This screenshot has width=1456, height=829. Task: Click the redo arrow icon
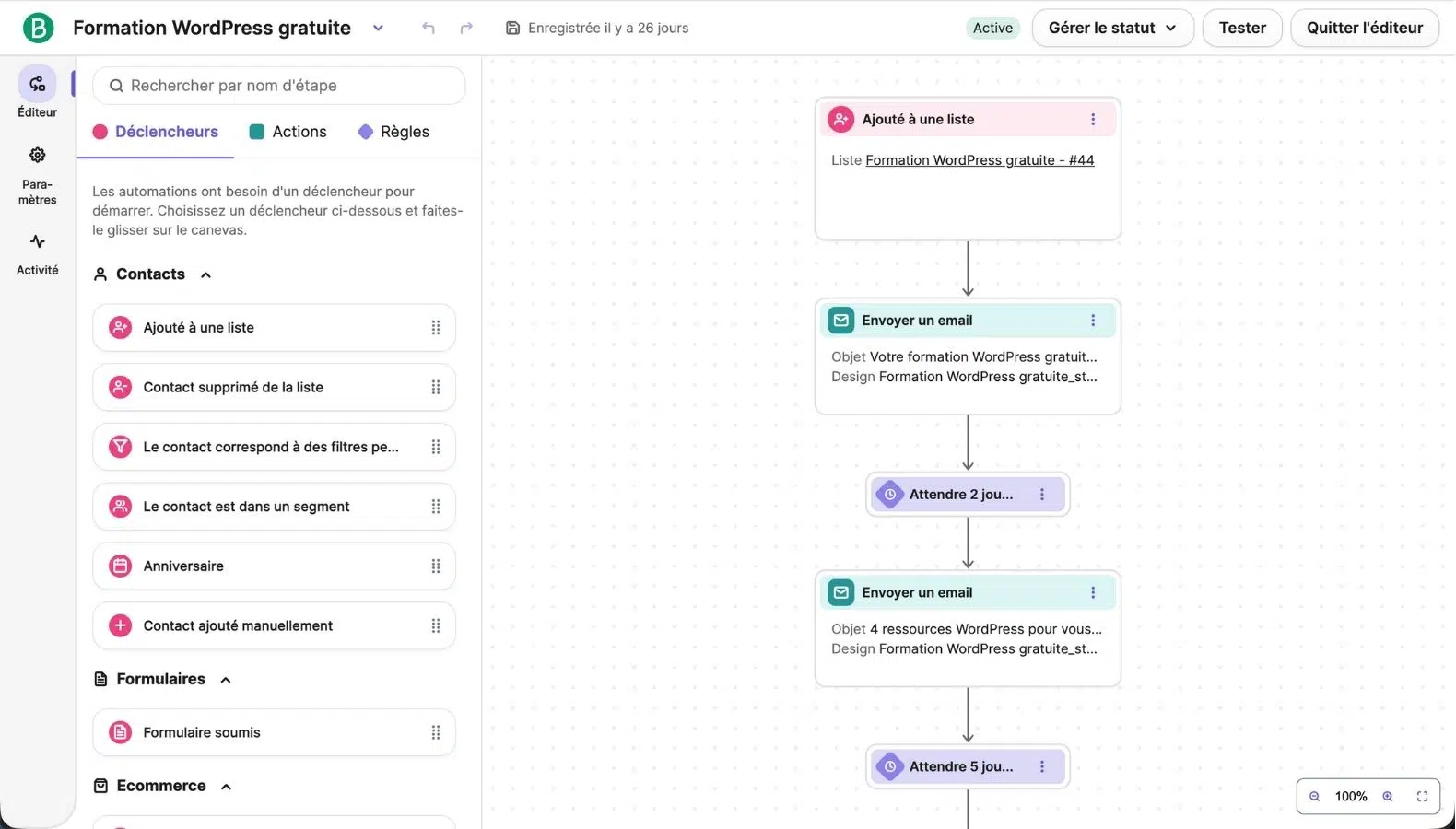(x=466, y=28)
